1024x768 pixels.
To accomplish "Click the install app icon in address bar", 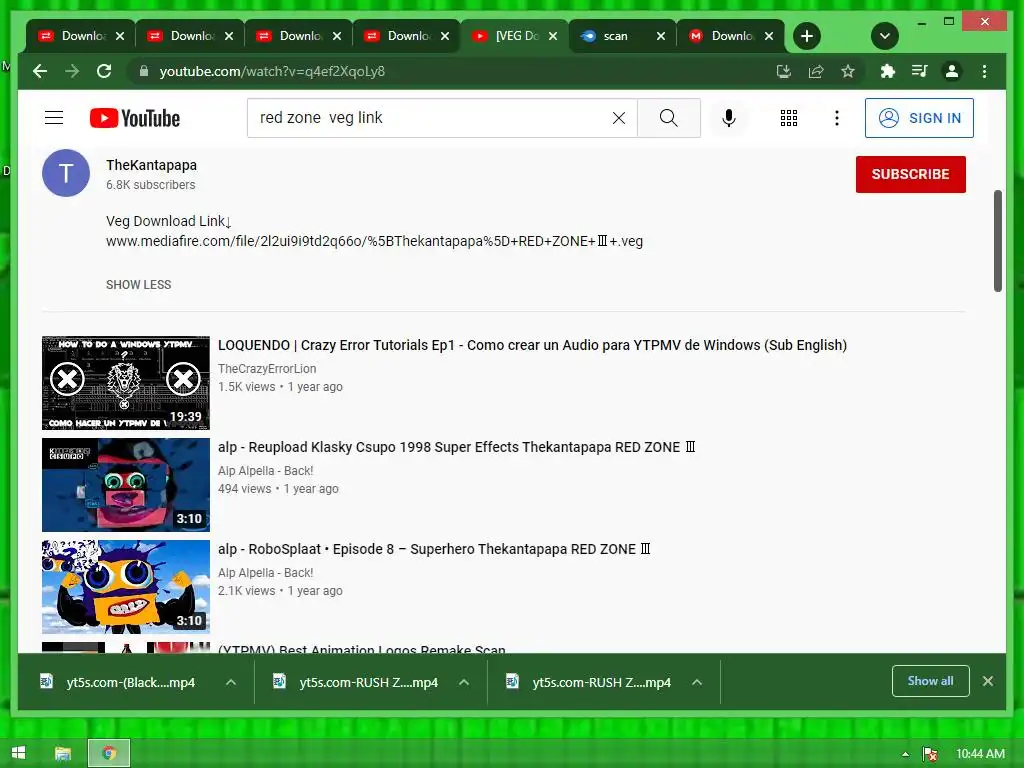I will (784, 71).
